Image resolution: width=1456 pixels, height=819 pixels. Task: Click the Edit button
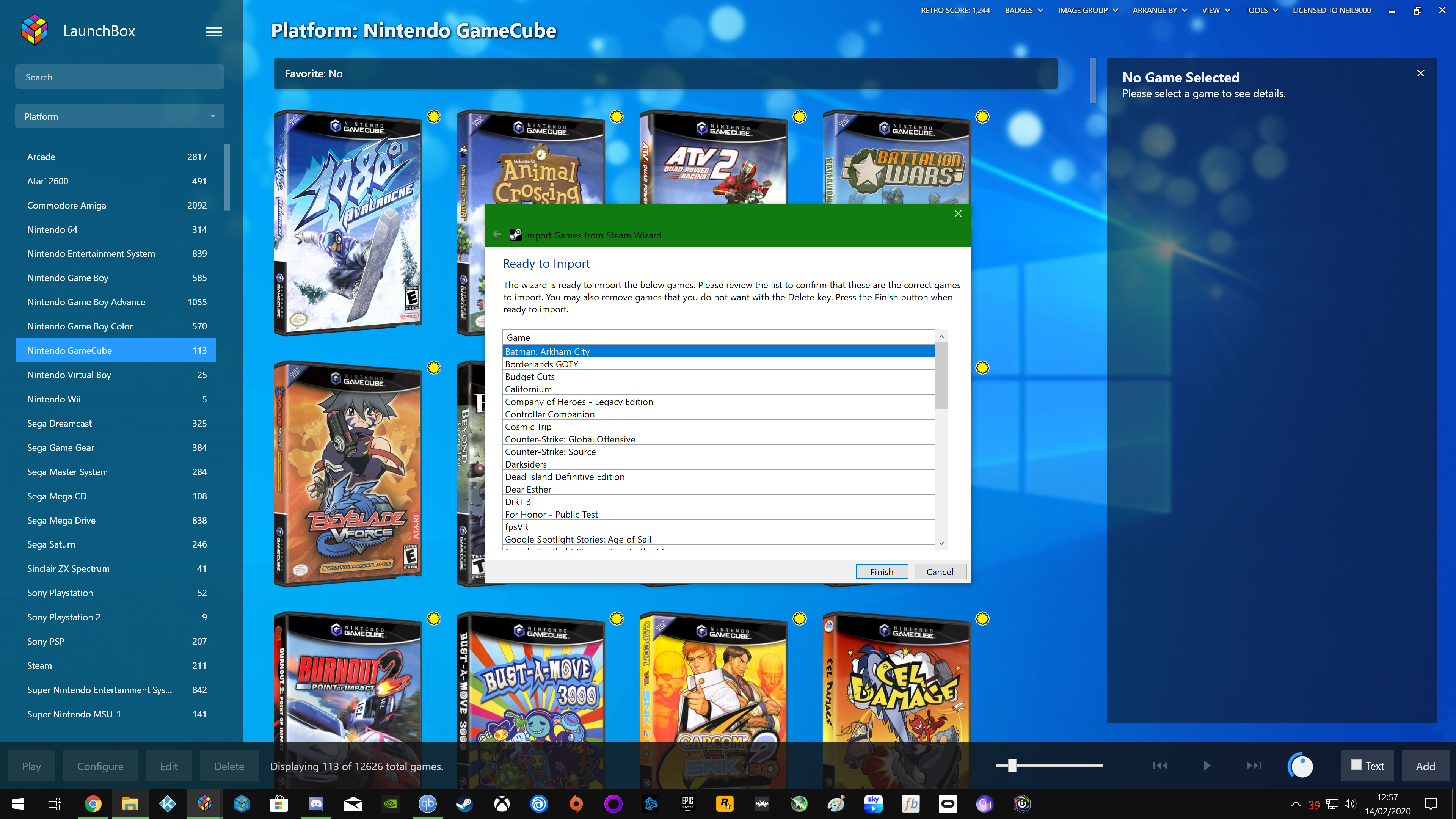(x=168, y=766)
